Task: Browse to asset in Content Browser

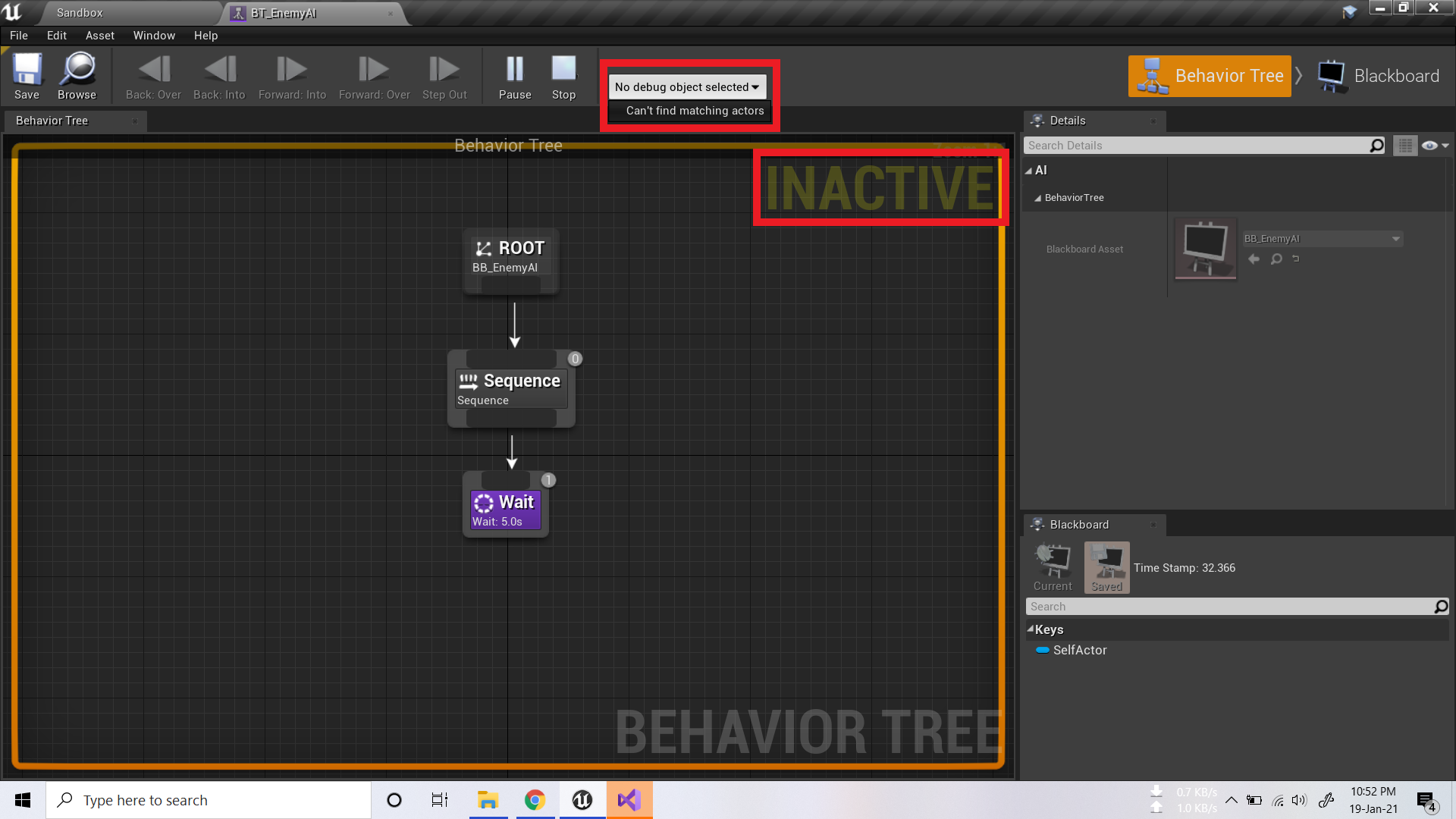Action: click(77, 76)
